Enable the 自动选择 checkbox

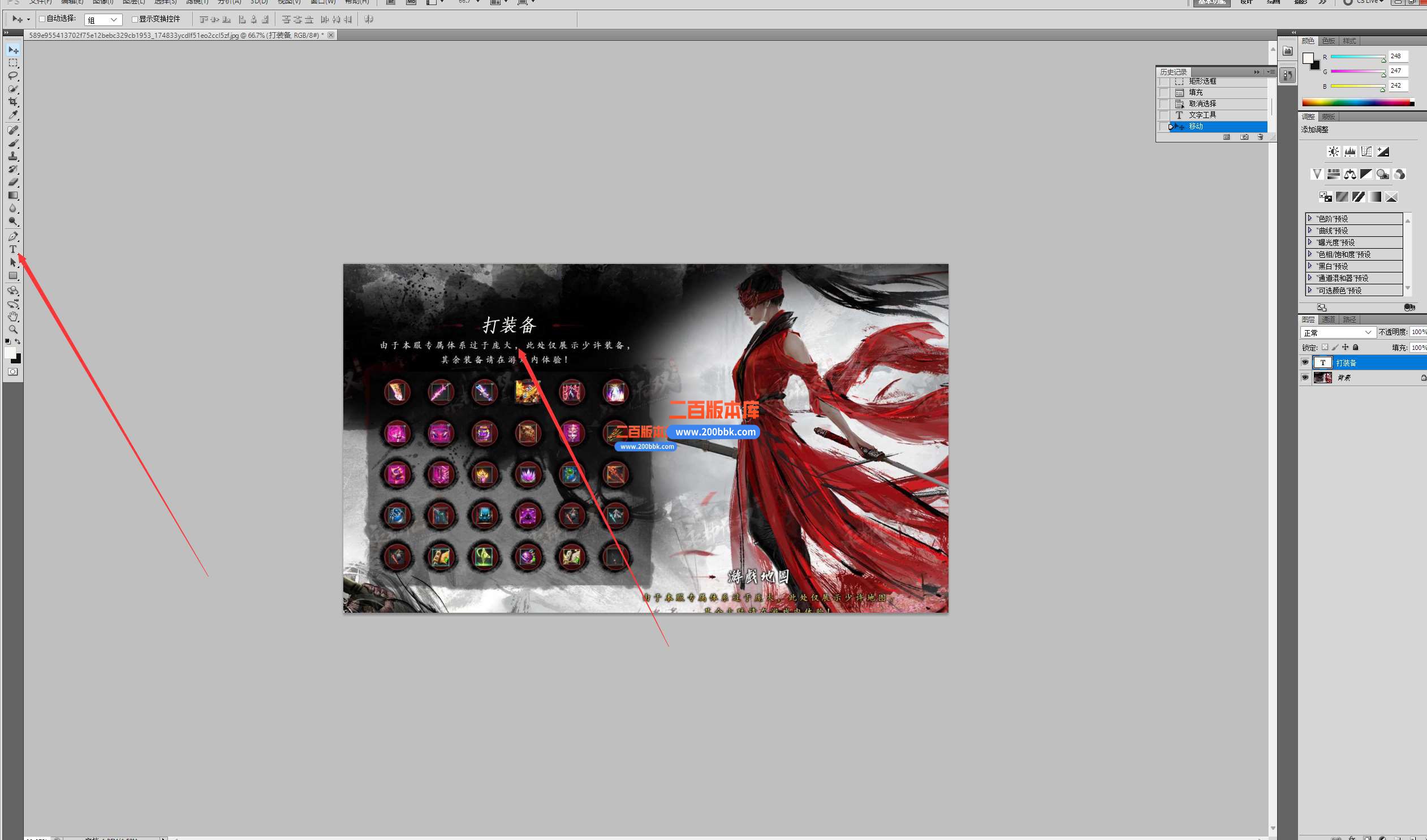click(x=42, y=19)
